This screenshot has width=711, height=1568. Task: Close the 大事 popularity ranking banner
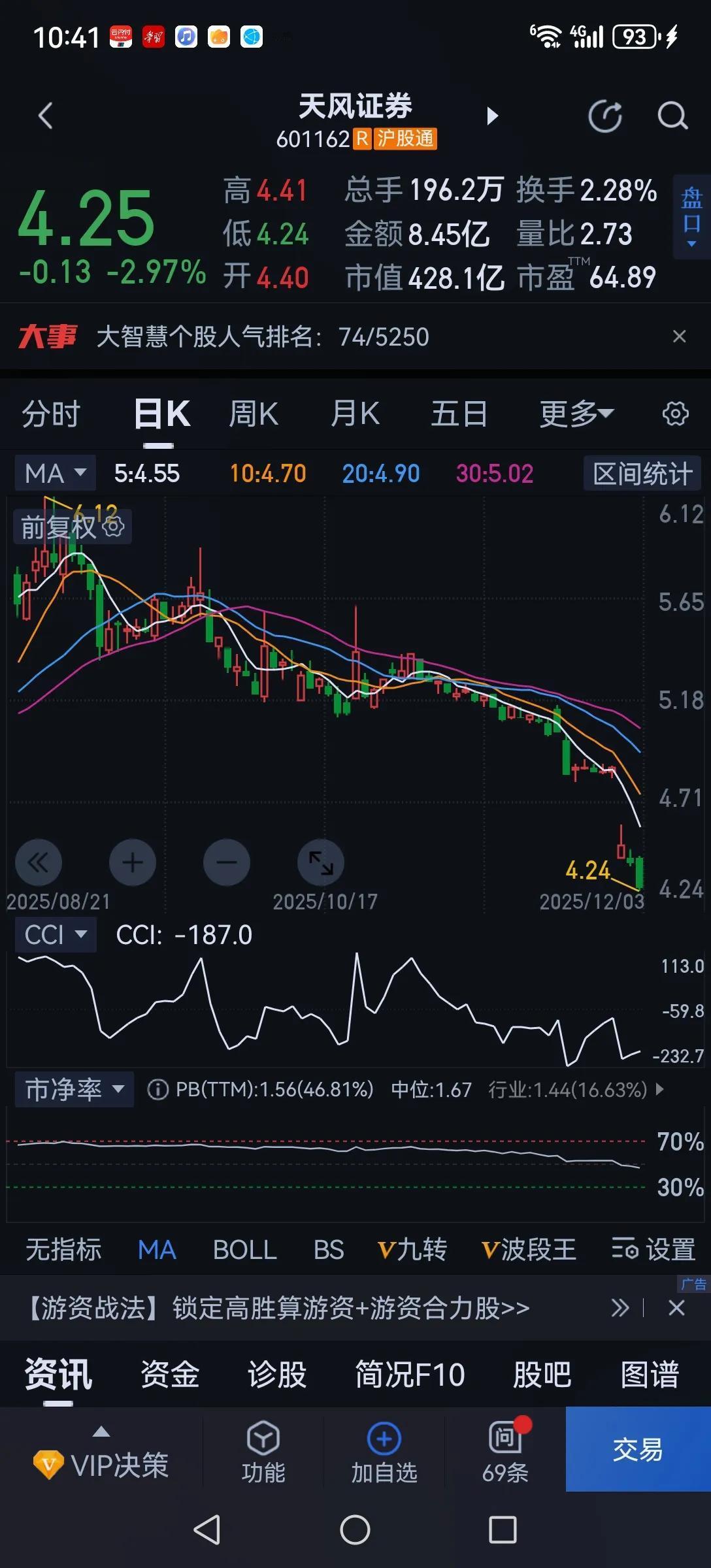pos(679,336)
